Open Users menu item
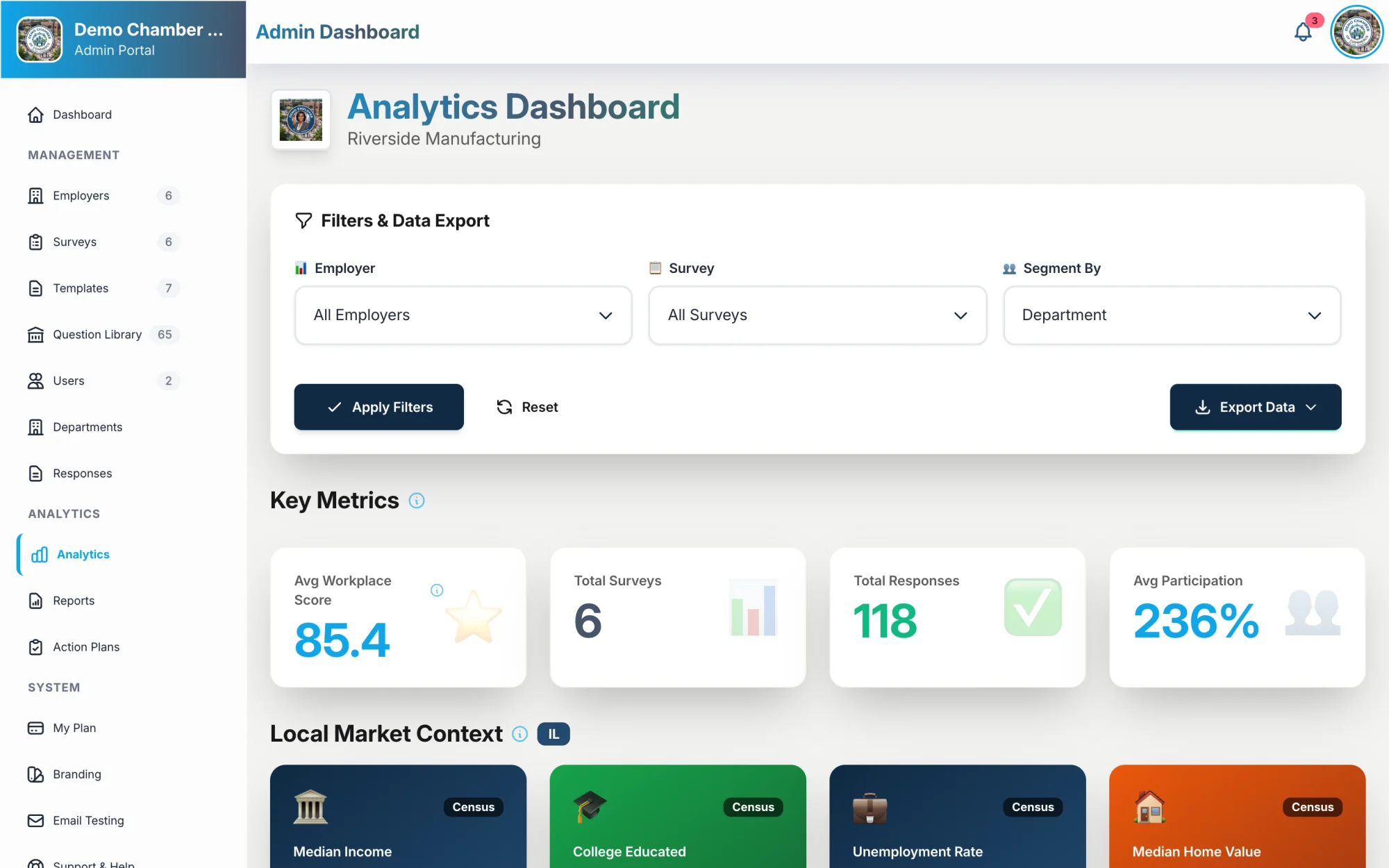The width and height of the screenshot is (1389, 868). pos(69,381)
